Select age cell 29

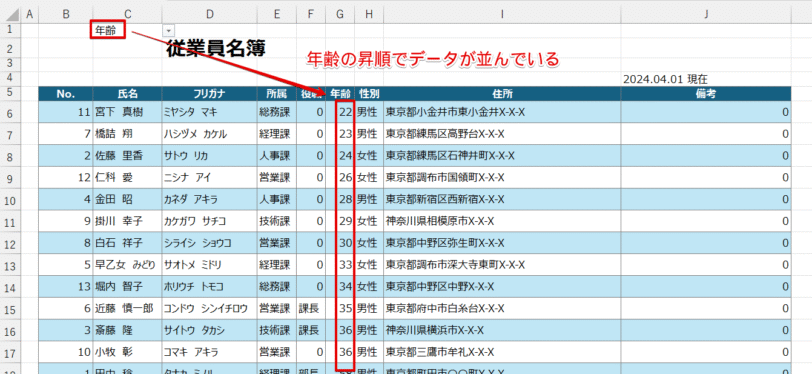(341, 221)
